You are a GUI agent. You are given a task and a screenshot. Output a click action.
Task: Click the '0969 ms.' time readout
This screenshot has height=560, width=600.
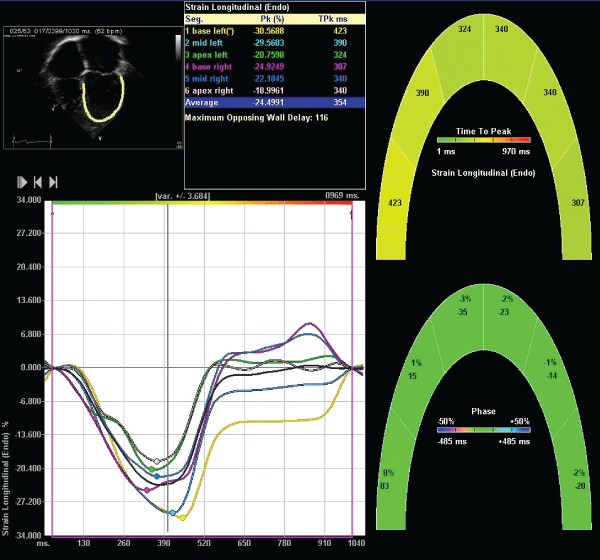[342, 196]
